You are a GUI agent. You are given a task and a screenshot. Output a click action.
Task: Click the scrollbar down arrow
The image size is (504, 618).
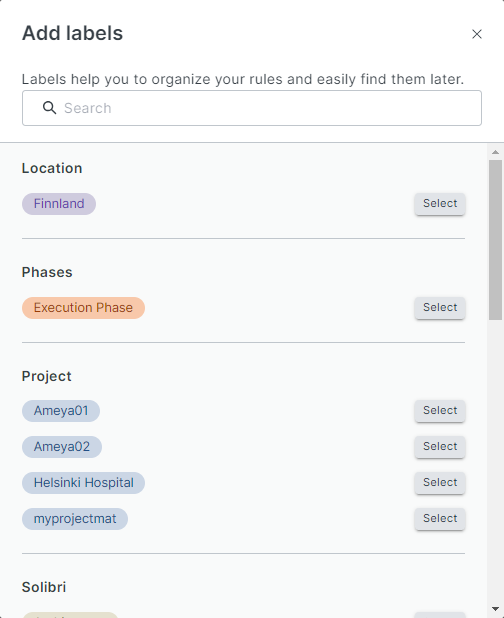pos(495,609)
